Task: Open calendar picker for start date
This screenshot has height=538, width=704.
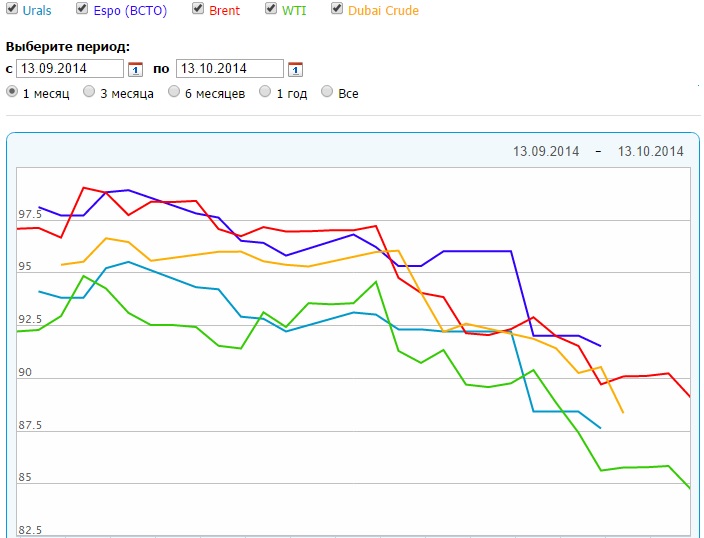Action: [135, 69]
